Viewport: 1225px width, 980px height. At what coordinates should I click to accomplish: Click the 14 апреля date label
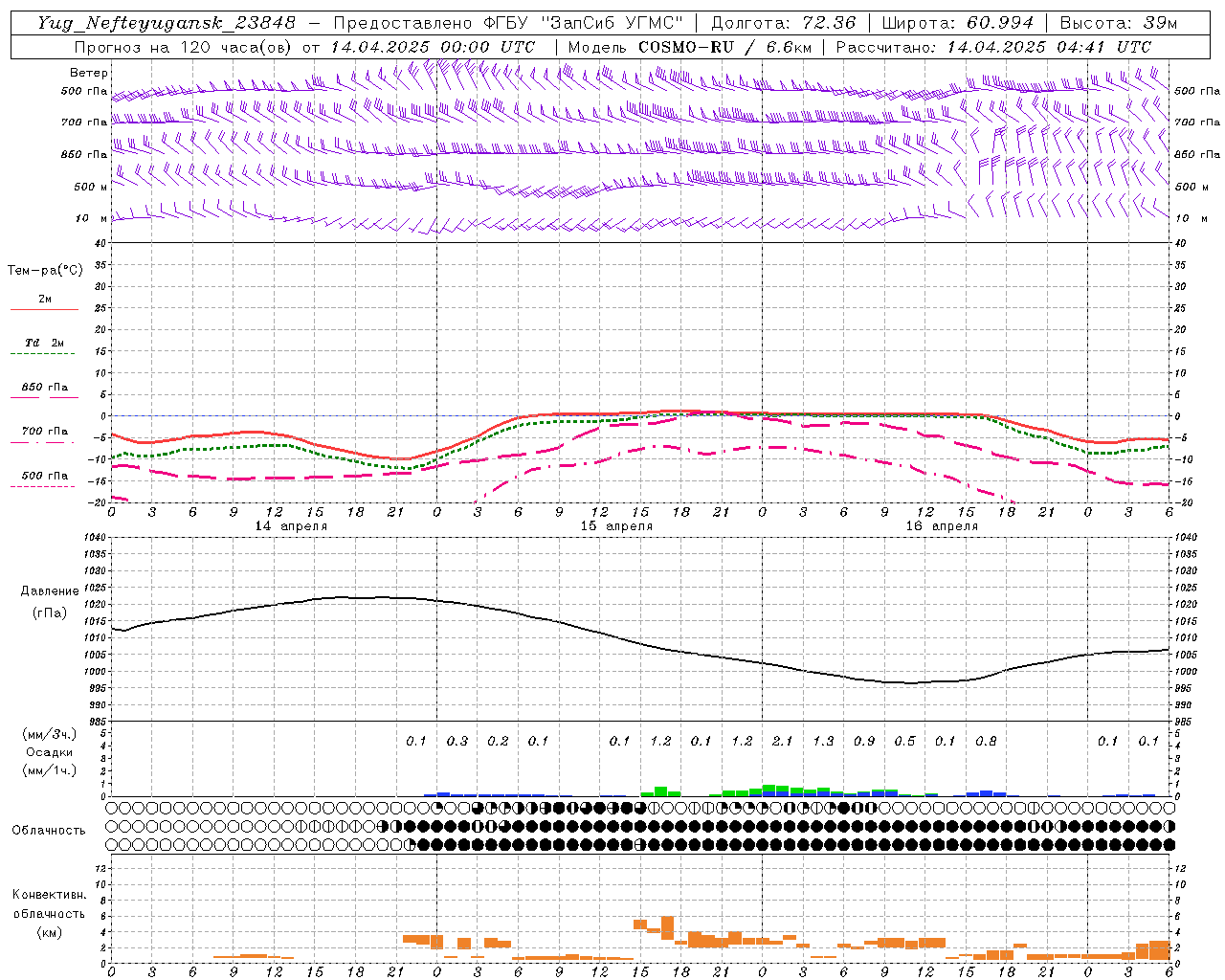click(291, 526)
